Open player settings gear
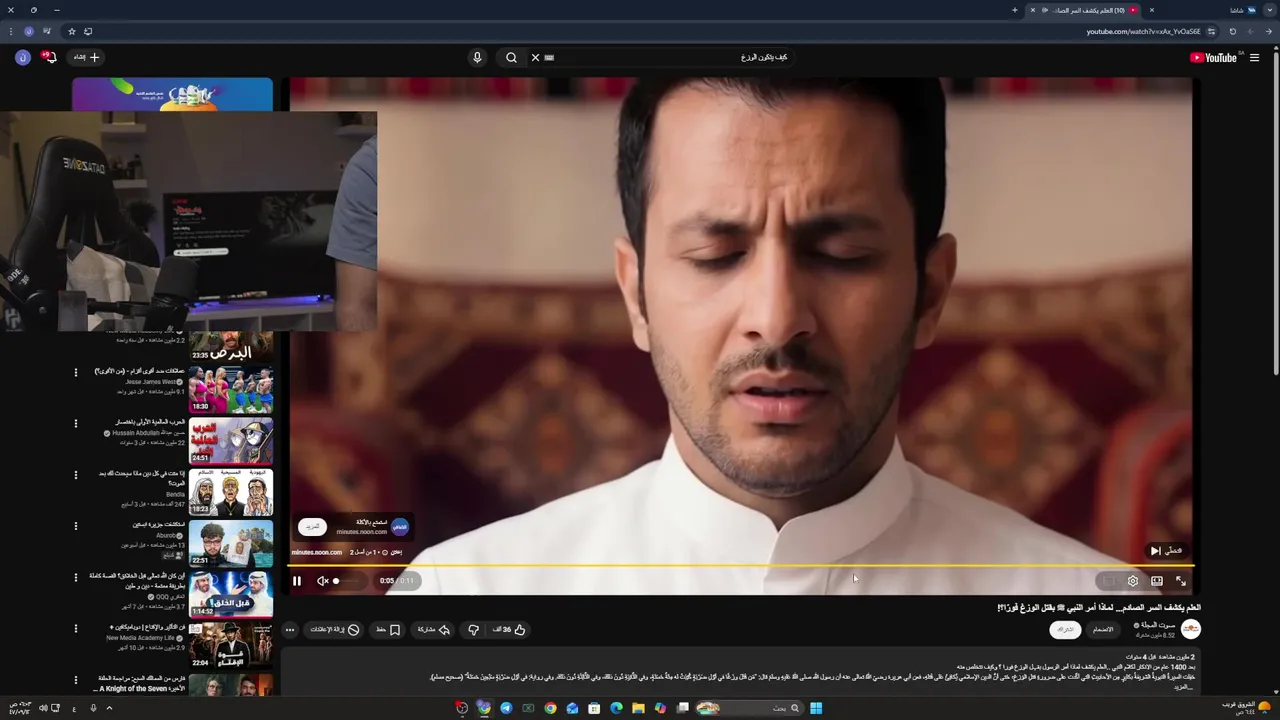 (1133, 581)
